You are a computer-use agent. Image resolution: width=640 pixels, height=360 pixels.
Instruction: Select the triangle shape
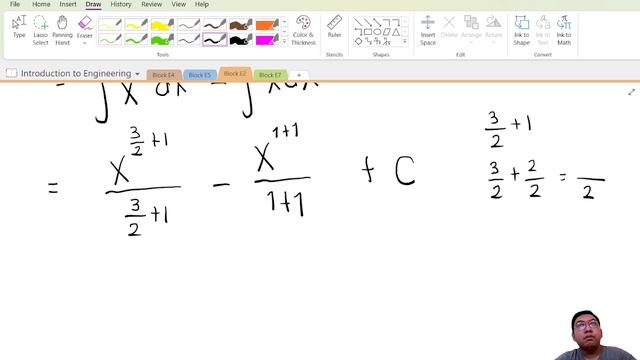396,32
